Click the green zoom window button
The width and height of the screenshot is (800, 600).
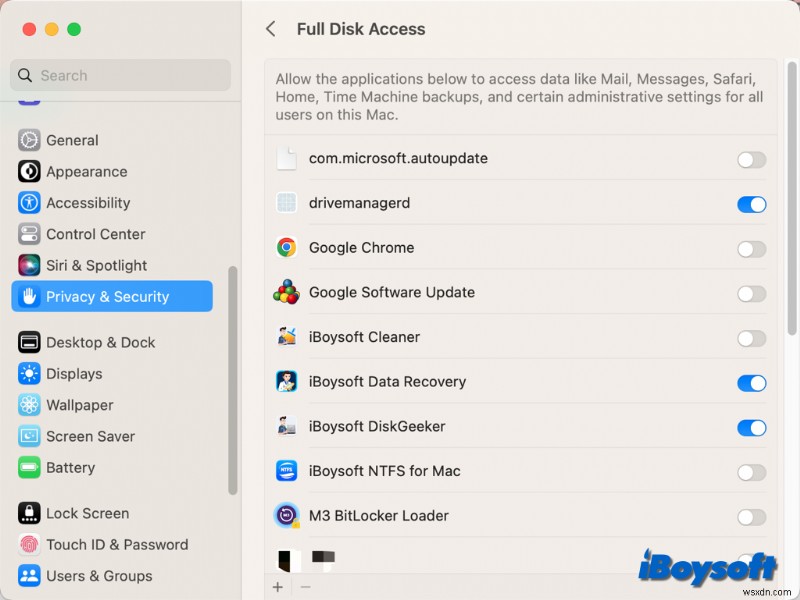point(74,29)
